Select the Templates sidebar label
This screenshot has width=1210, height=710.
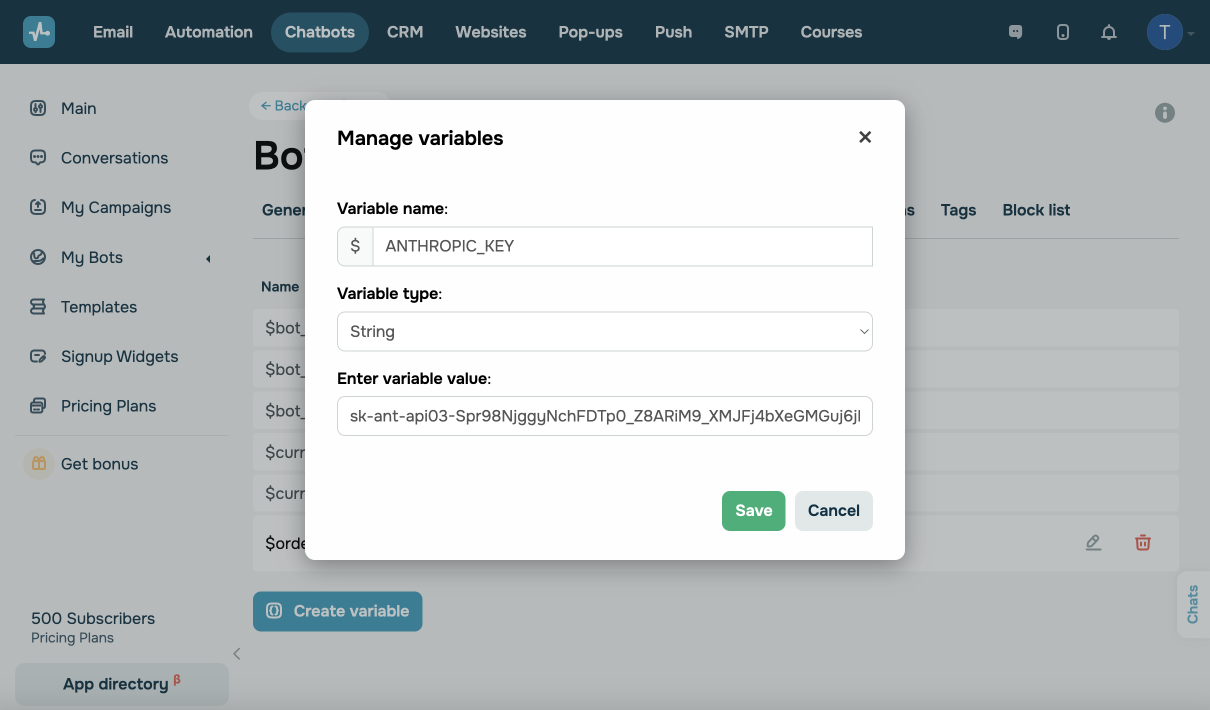tap(99, 307)
